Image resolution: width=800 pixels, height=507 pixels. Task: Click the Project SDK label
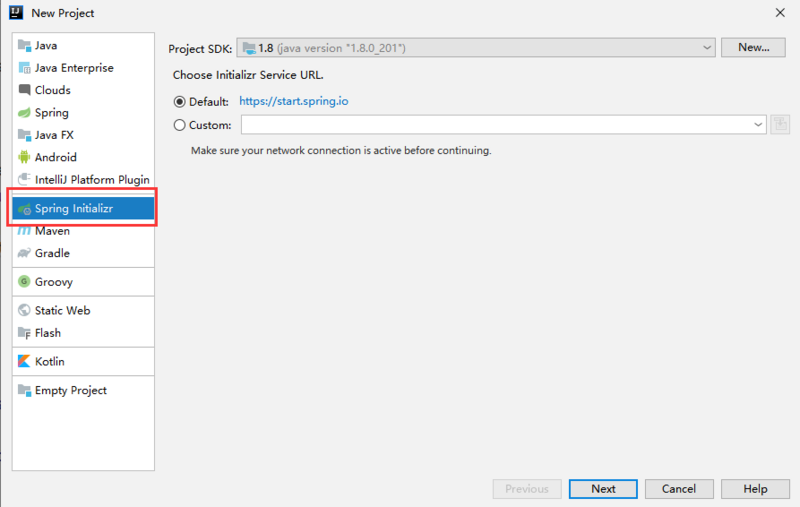click(200, 48)
